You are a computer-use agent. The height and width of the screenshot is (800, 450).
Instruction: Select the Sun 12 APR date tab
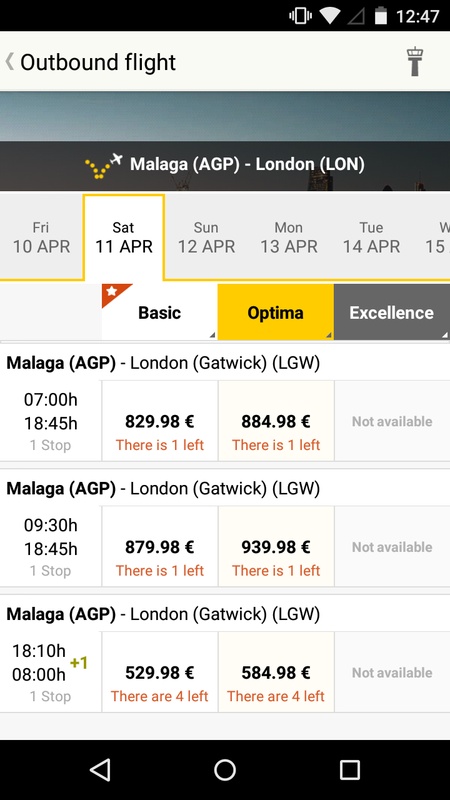click(x=206, y=237)
